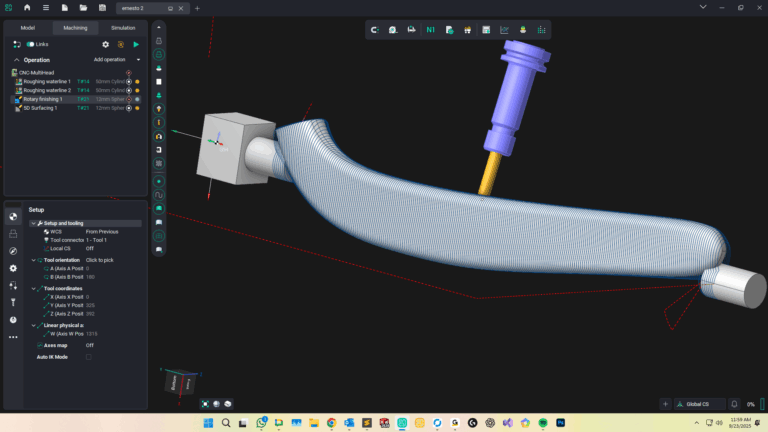Image resolution: width=768 pixels, height=432 pixels.
Task: Click the fit-to-view icon below viewport
Action: 206,404
